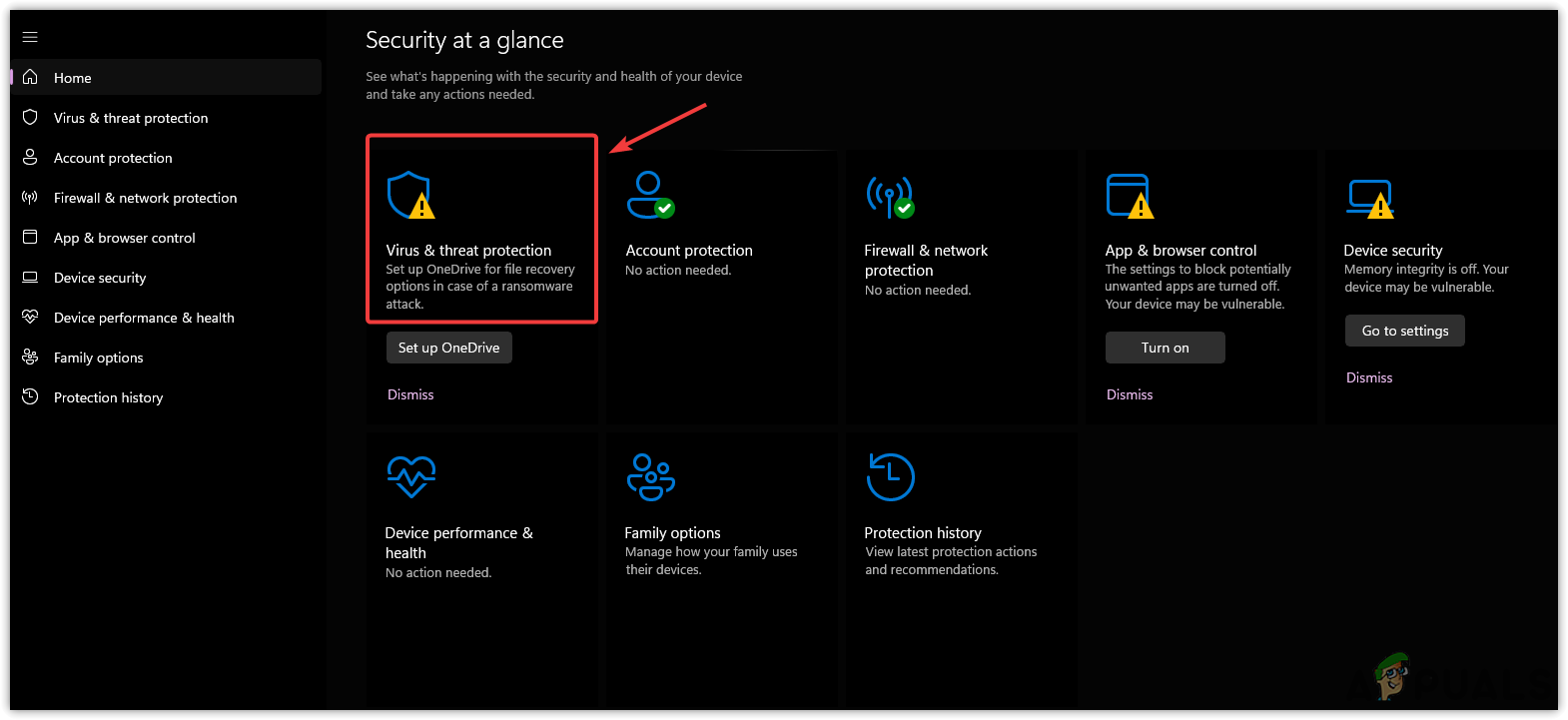Open Account protection from the sidebar

point(113,158)
